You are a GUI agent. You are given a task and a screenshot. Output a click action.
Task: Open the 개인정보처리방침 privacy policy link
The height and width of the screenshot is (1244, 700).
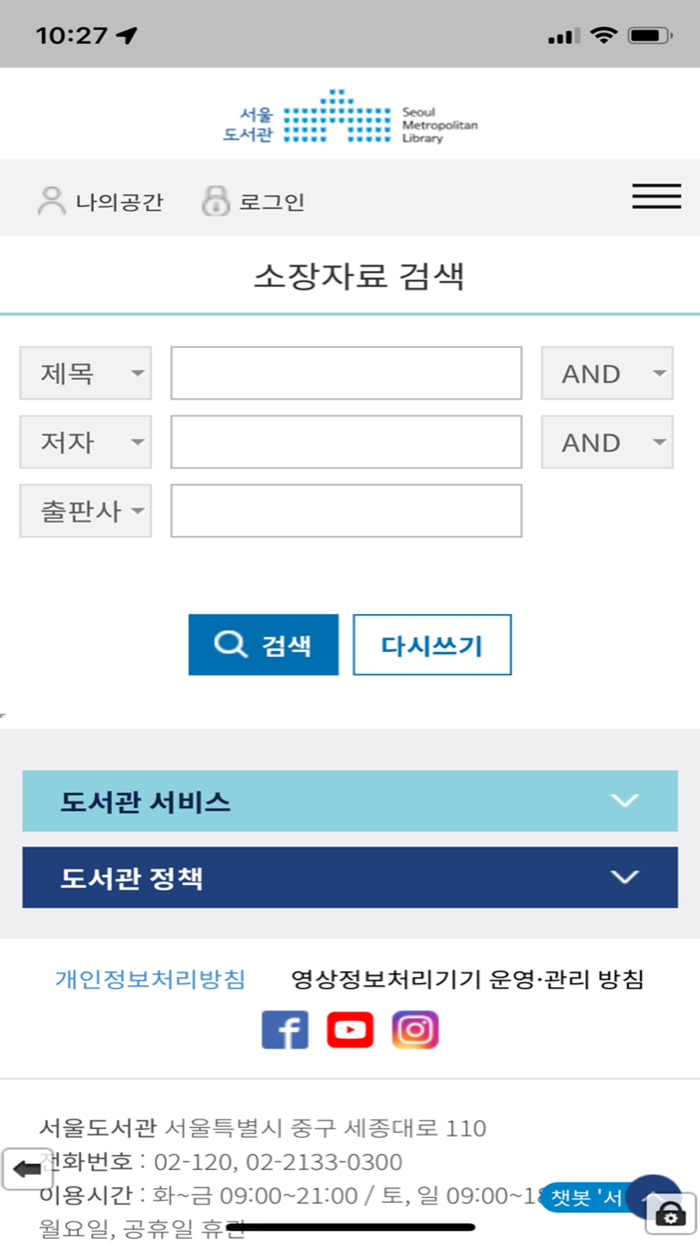coord(148,980)
